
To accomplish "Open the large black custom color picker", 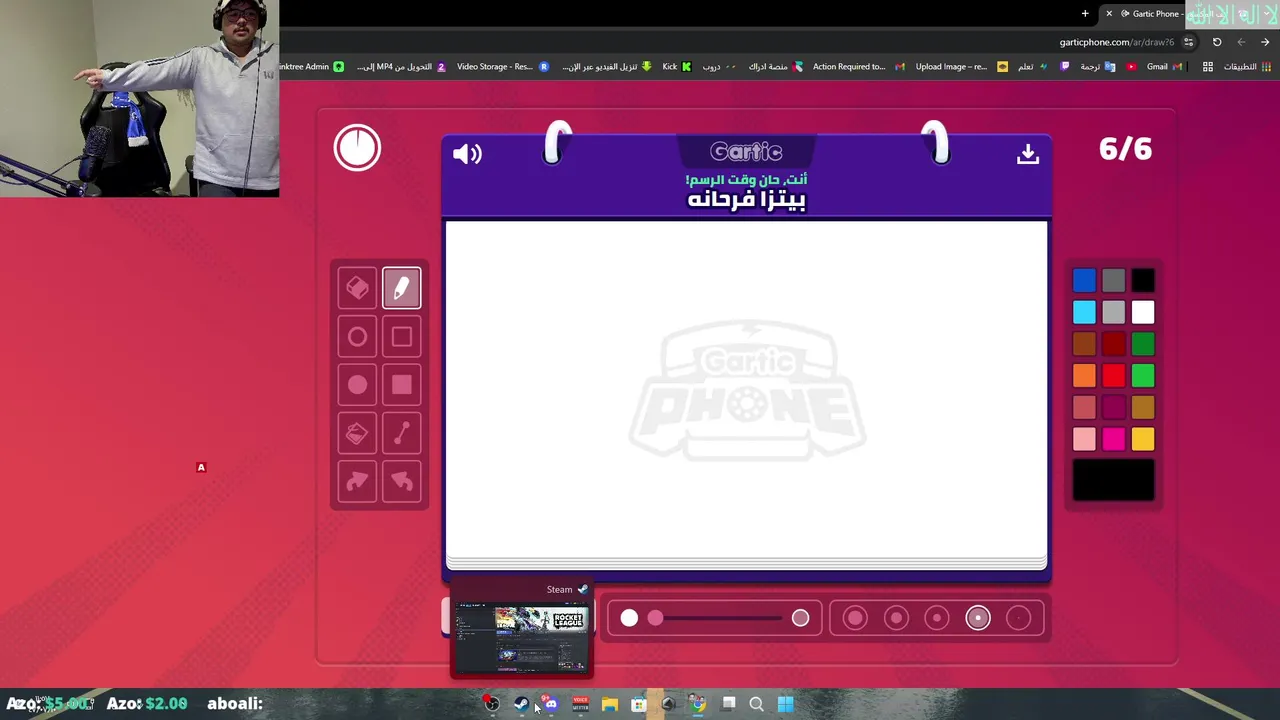I will (x=1113, y=481).
